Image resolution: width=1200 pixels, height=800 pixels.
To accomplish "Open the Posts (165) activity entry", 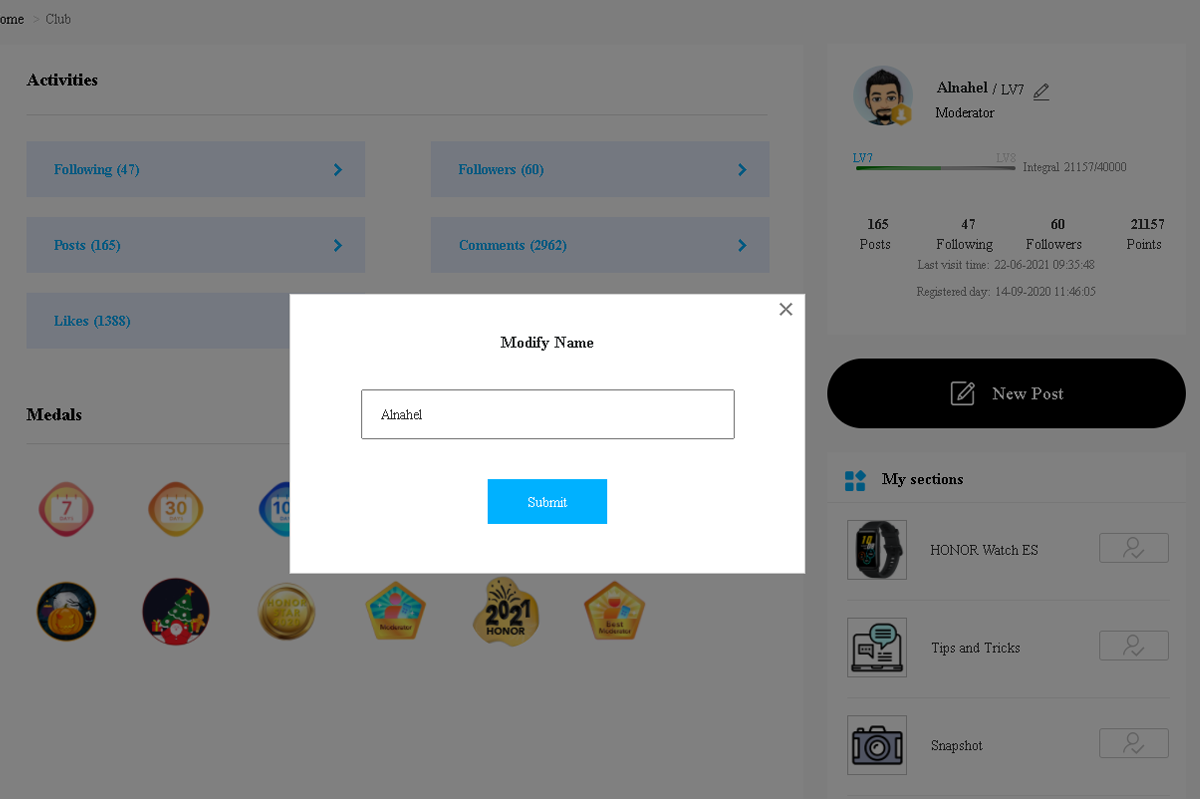I will (196, 245).
